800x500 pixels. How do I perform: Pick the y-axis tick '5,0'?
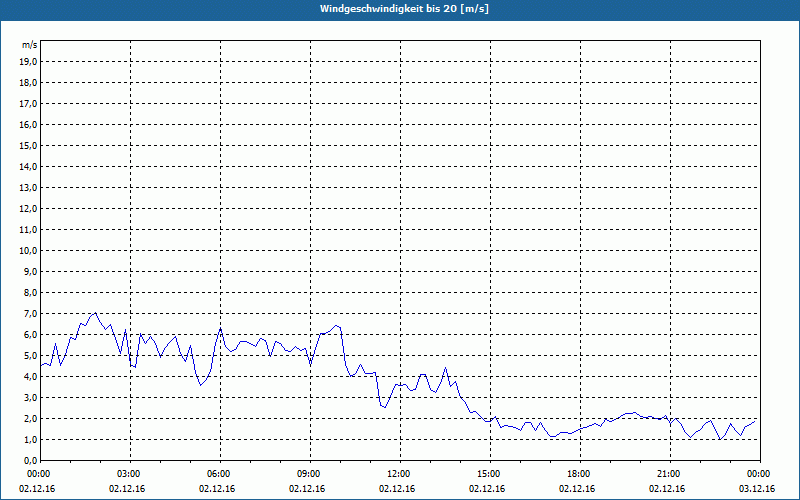pos(30,356)
